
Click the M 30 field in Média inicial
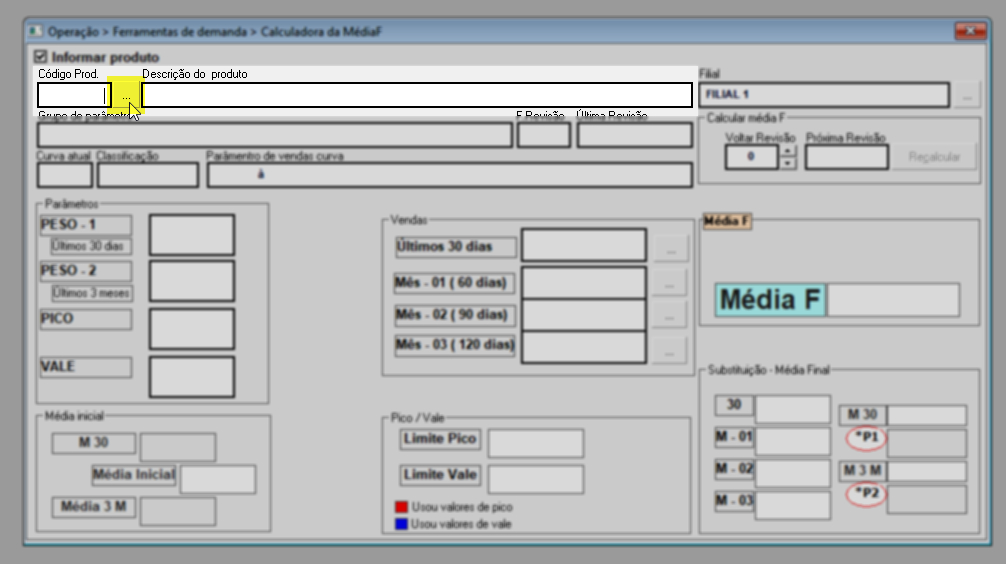tap(178, 447)
